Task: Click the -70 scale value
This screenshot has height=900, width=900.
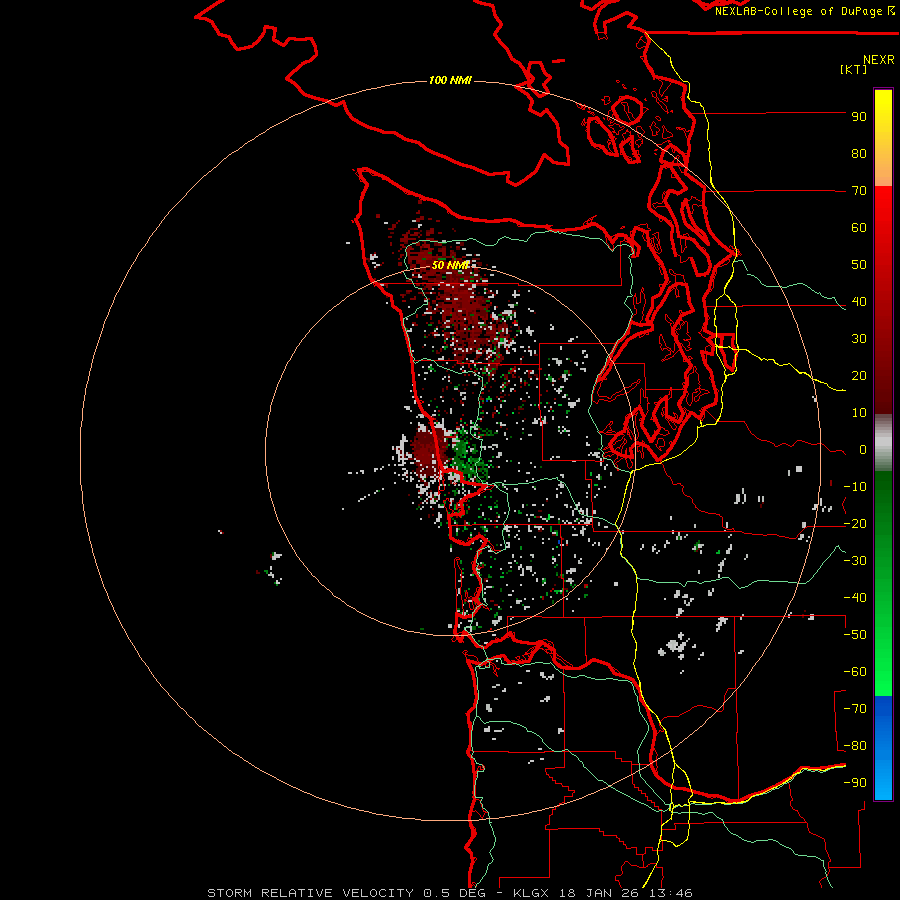Action: point(855,709)
